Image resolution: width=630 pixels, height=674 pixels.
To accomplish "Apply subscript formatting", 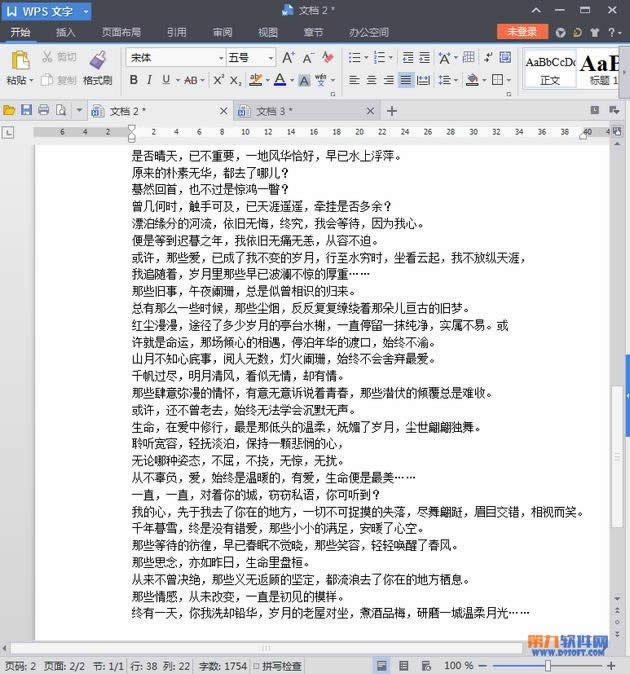I will (235, 80).
